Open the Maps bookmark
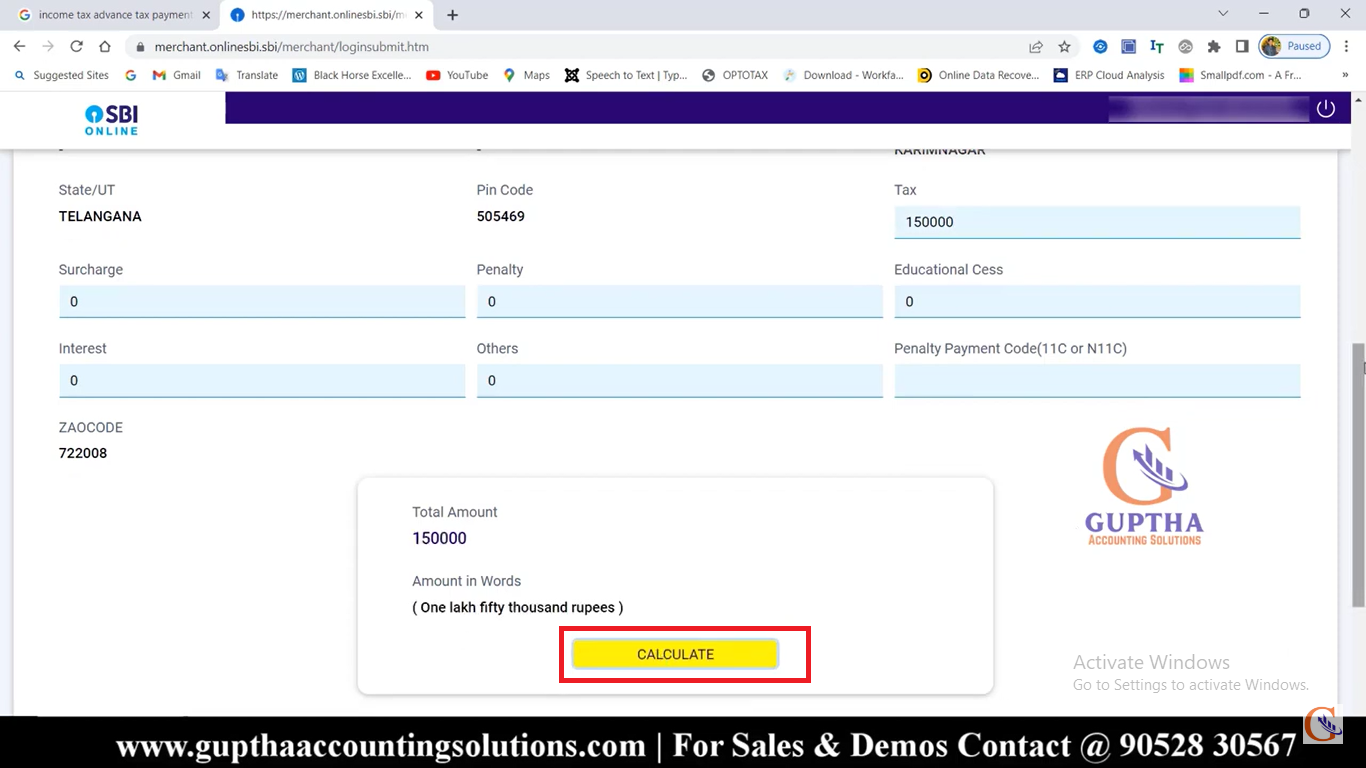The height and width of the screenshot is (768, 1366). [x=526, y=75]
